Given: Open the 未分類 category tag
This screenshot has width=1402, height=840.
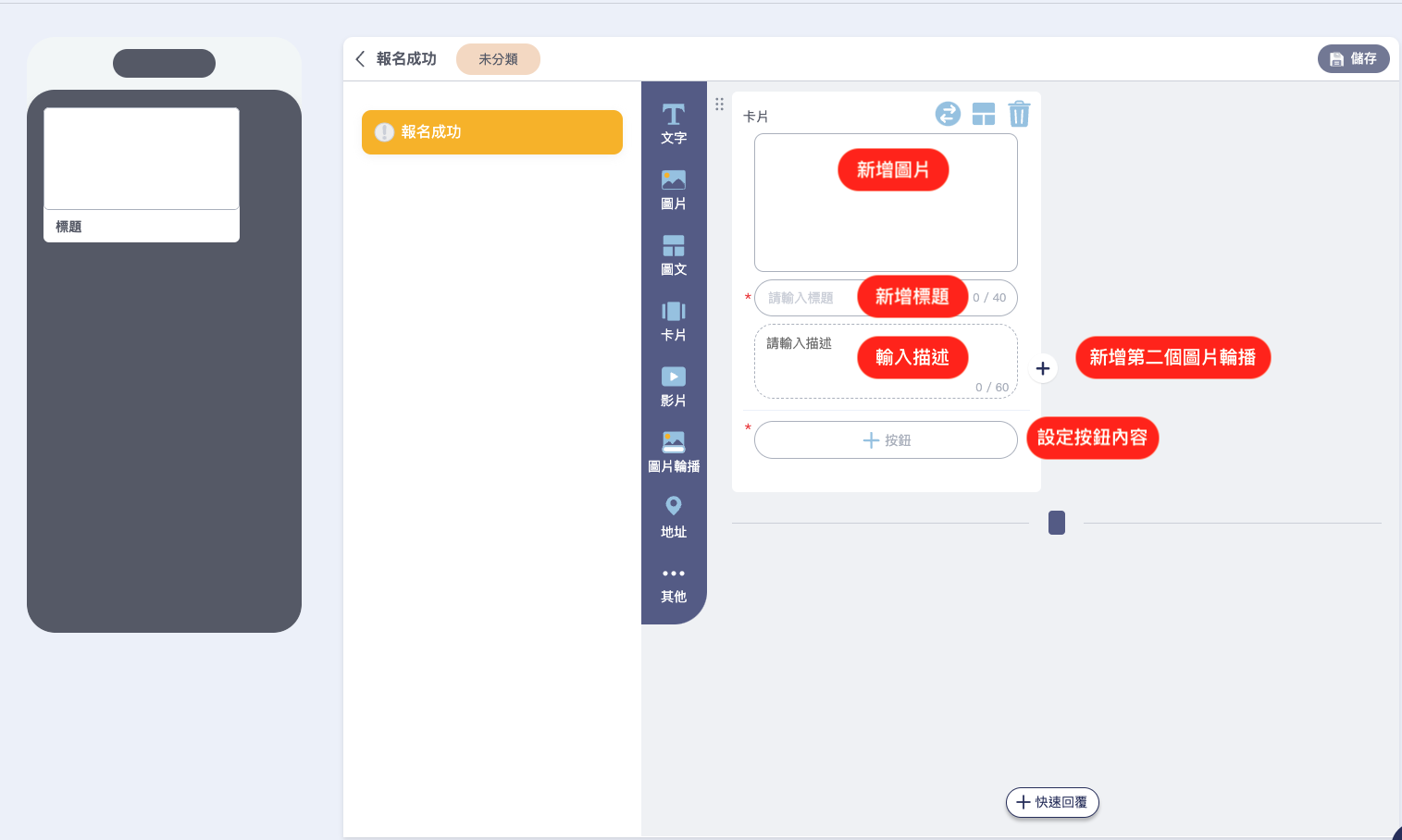Looking at the screenshot, I should coord(498,59).
